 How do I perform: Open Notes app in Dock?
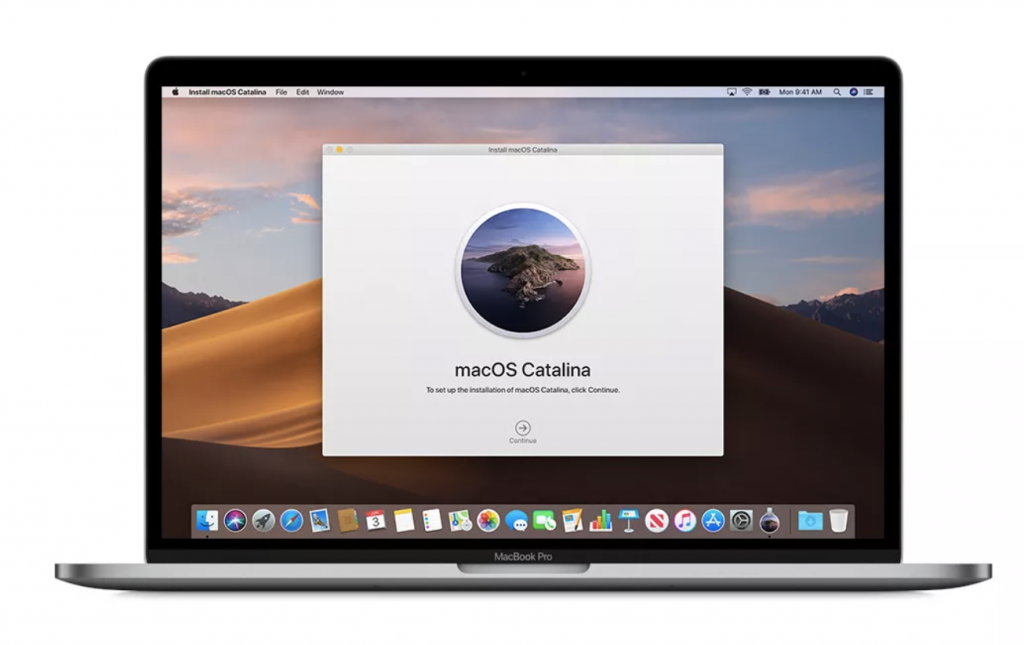pos(404,520)
